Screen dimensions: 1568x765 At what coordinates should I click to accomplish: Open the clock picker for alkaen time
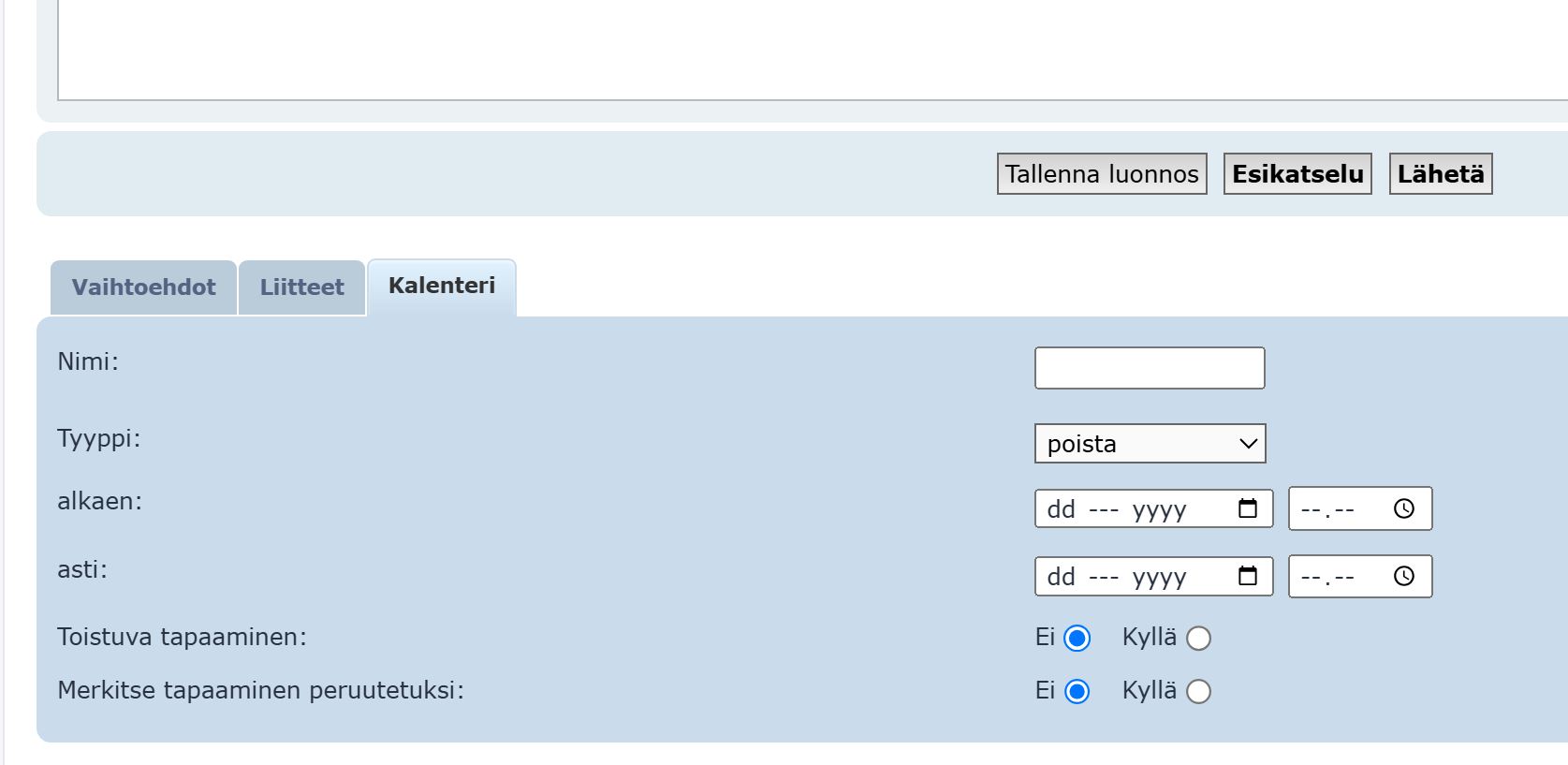pos(1403,508)
